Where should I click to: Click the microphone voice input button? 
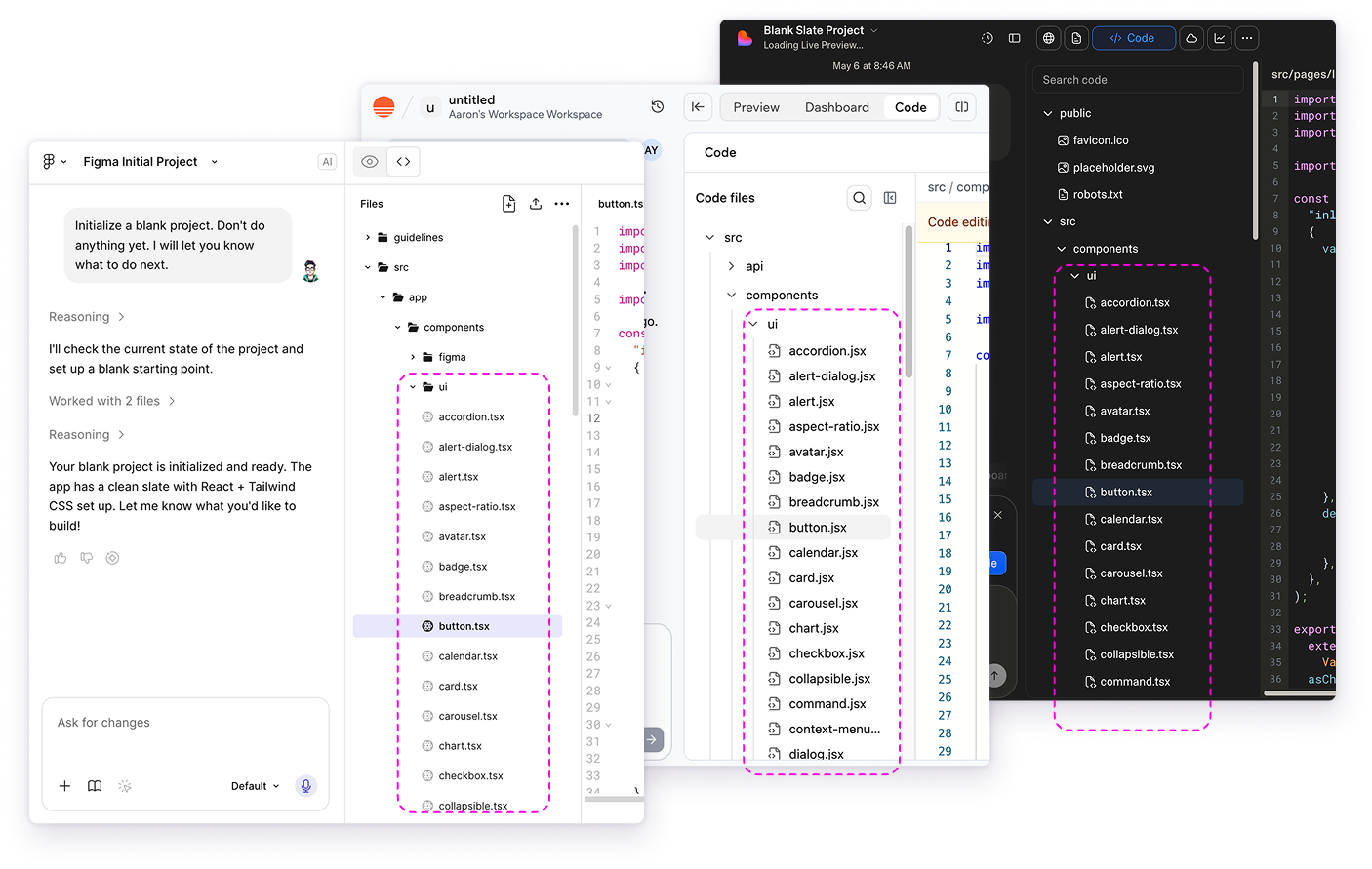point(305,786)
